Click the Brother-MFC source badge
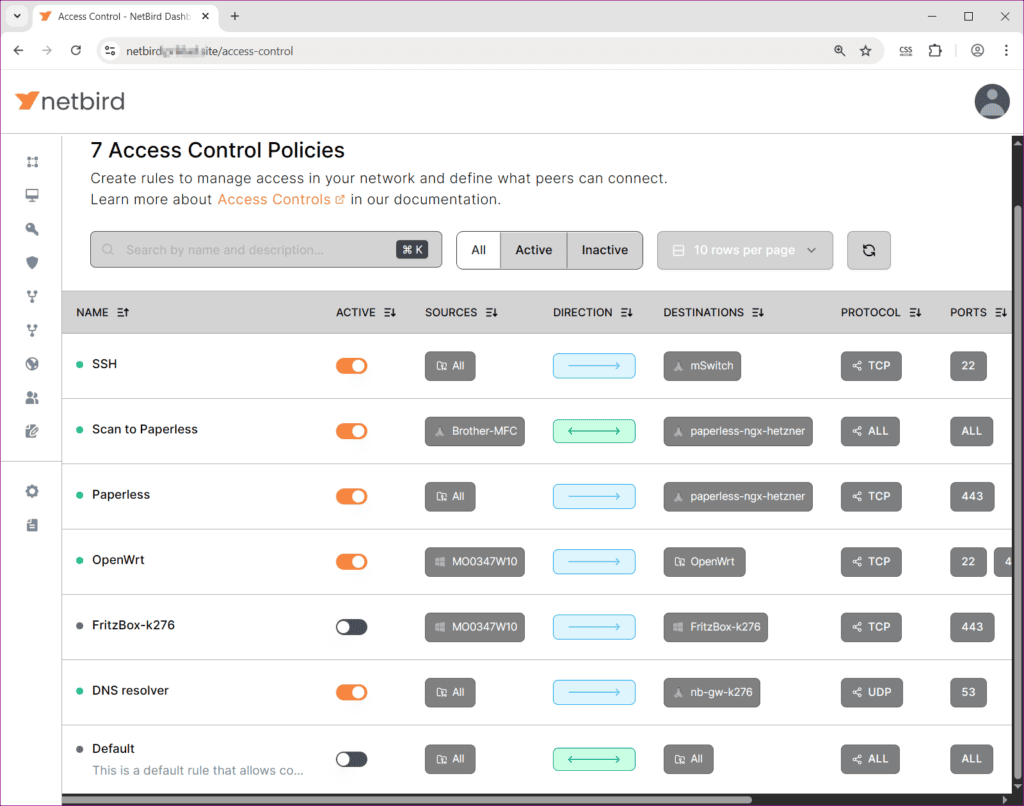Viewport: 1024px width, 806px height. tap(475, 431)
